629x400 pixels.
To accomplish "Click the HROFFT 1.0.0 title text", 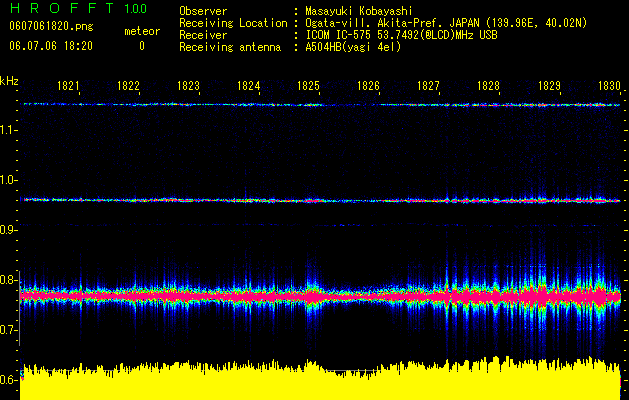I will 78,8.
